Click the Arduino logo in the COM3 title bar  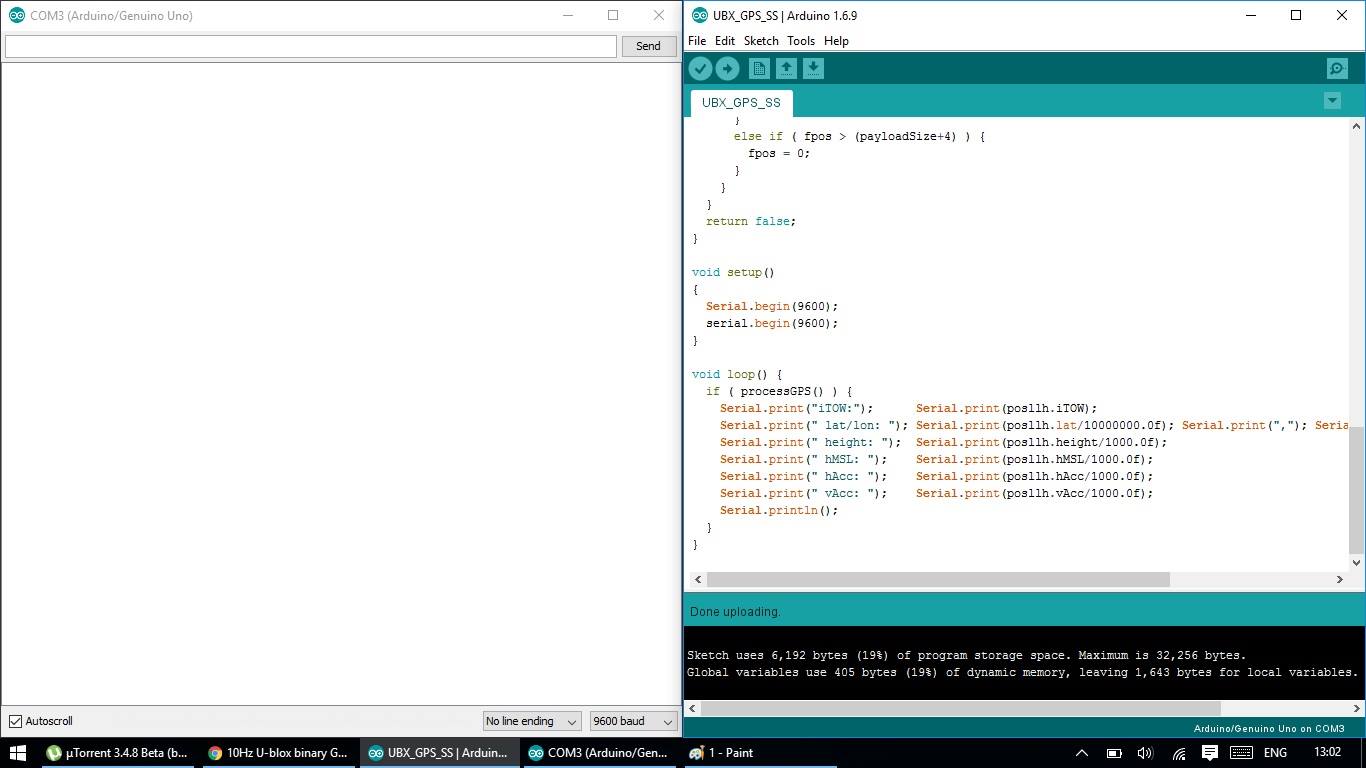[x=16, y=15]
